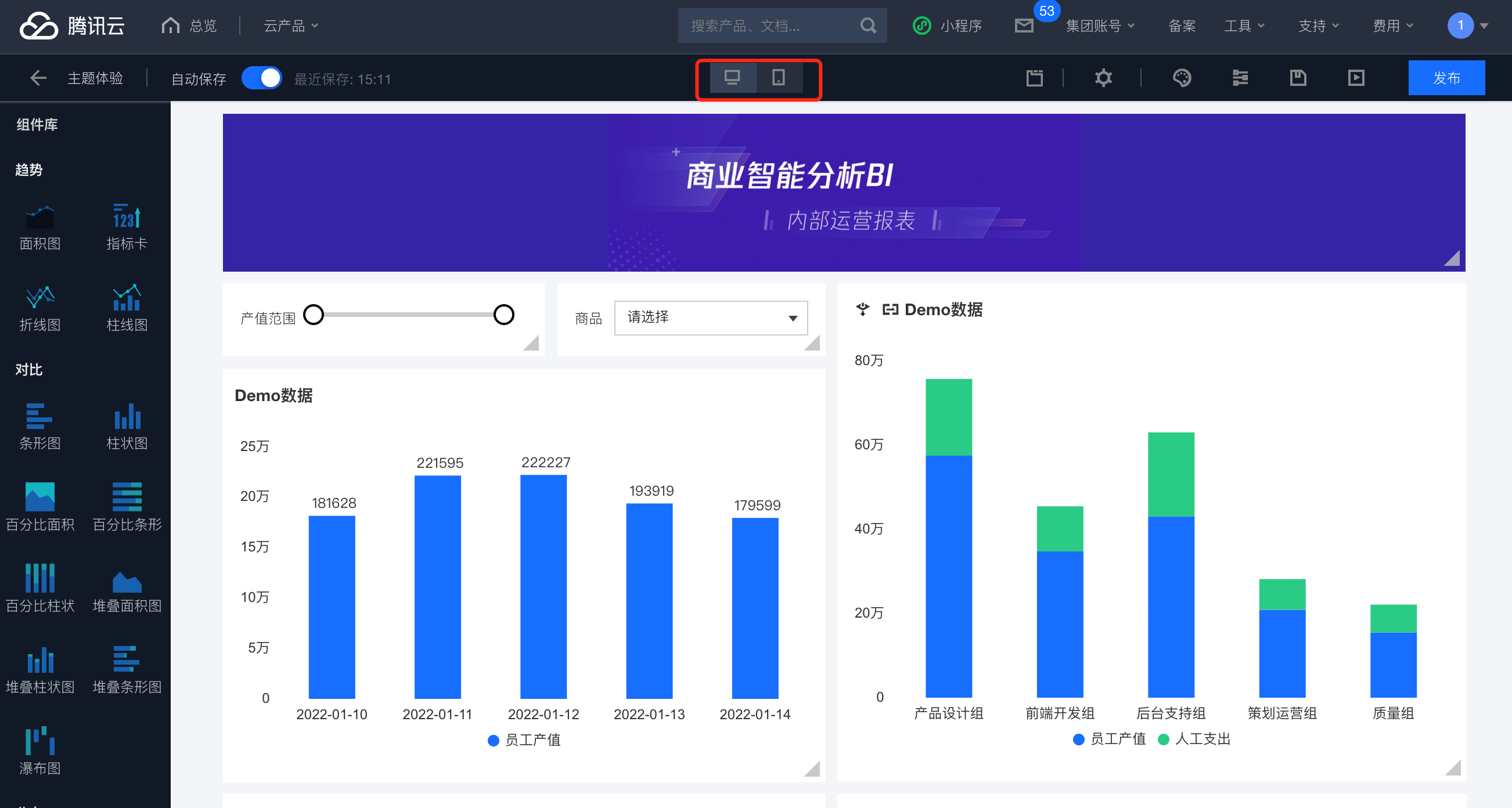Click the 发布 publish button

click(x=1446, y=78)
